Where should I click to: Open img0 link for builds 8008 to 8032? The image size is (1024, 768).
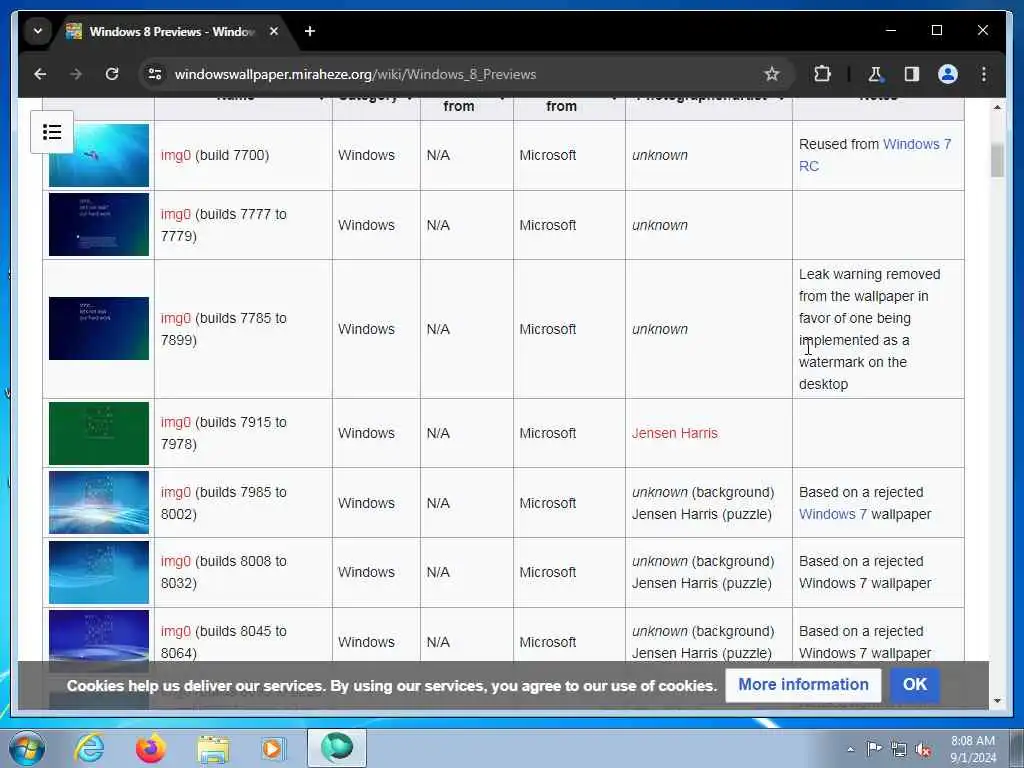point(176,562)
